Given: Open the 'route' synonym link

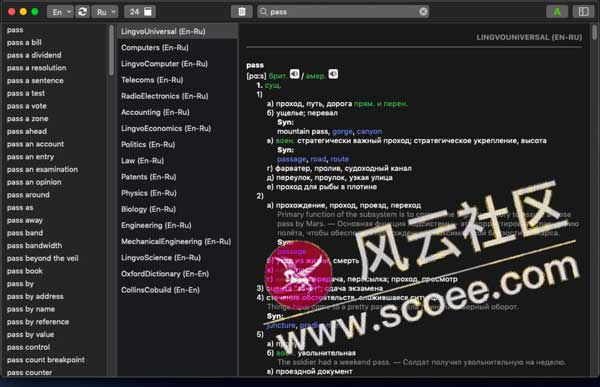Looking at the screenshot, I should 339,159.
